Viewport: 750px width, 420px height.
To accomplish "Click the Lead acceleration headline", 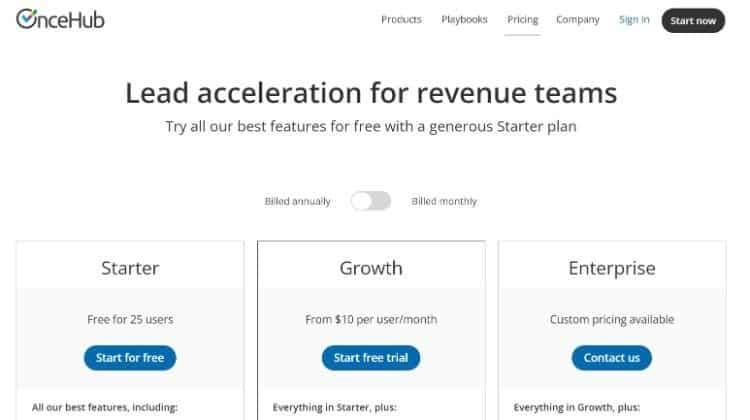I will [371, 94].
